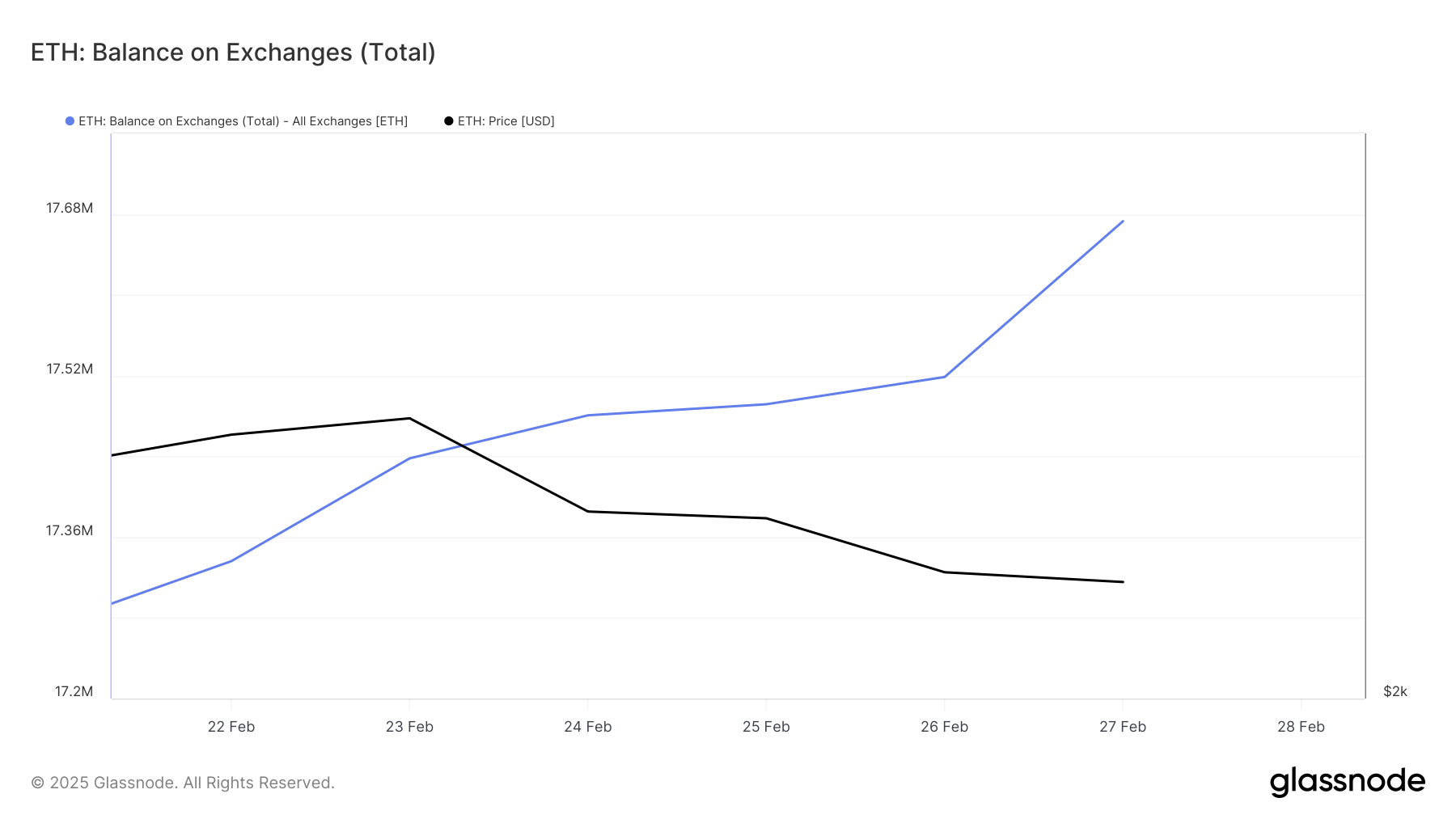Select the 23 Feb date label

409,727
